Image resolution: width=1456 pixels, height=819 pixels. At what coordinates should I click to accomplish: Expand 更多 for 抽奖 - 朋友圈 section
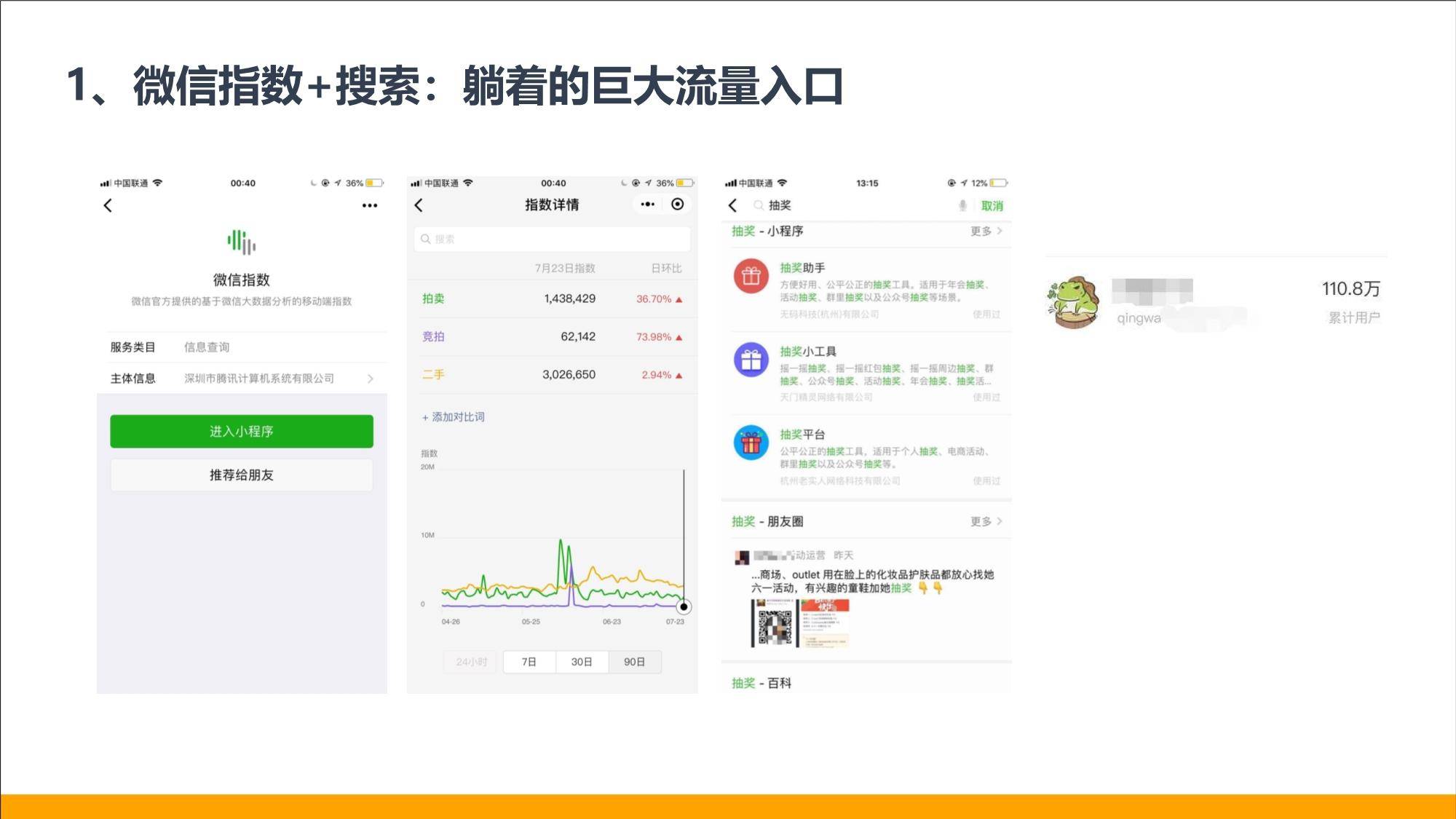pyautogui.click(x=986, y=521)
